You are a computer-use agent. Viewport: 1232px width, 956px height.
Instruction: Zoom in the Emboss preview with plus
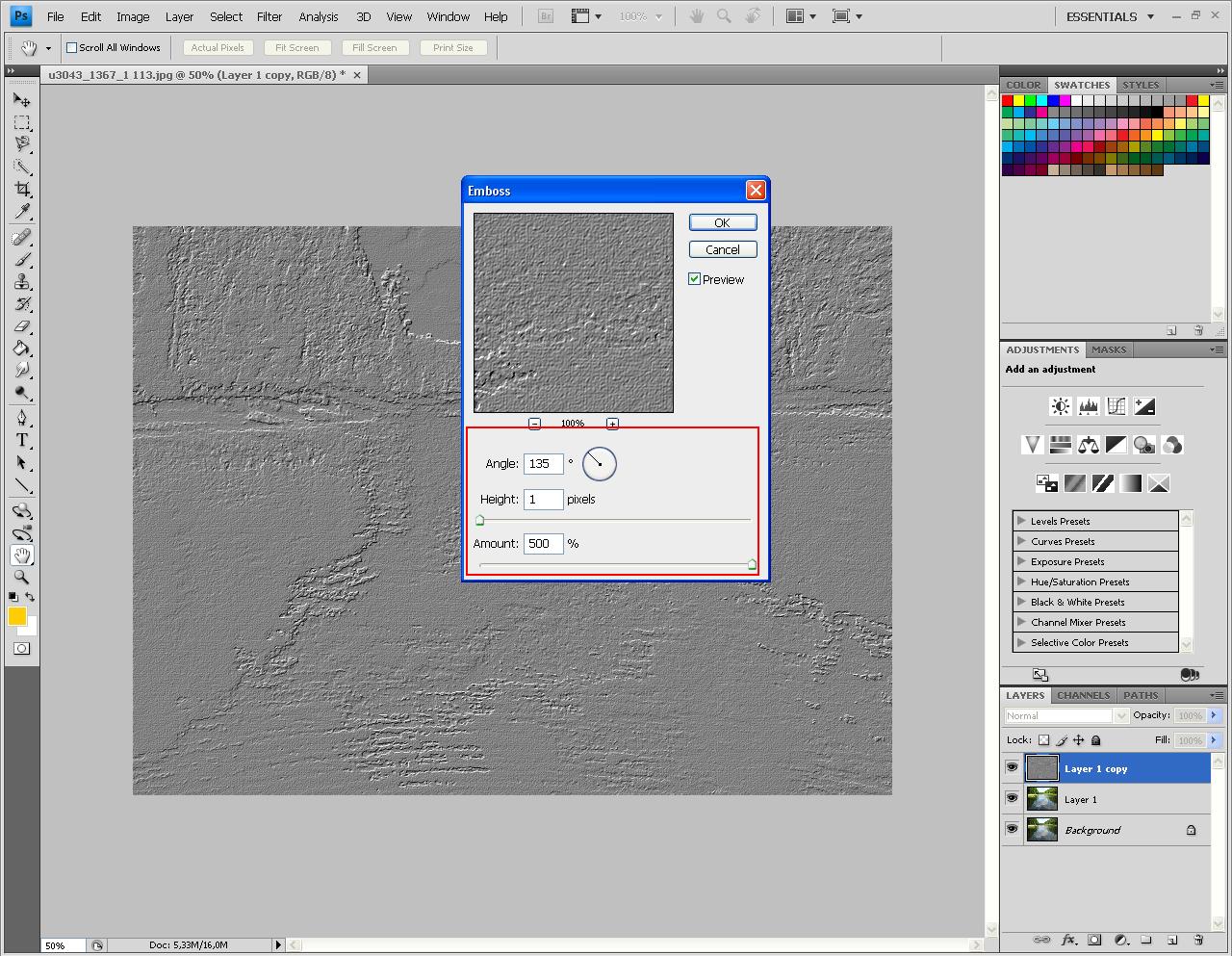tap(612, 424)
